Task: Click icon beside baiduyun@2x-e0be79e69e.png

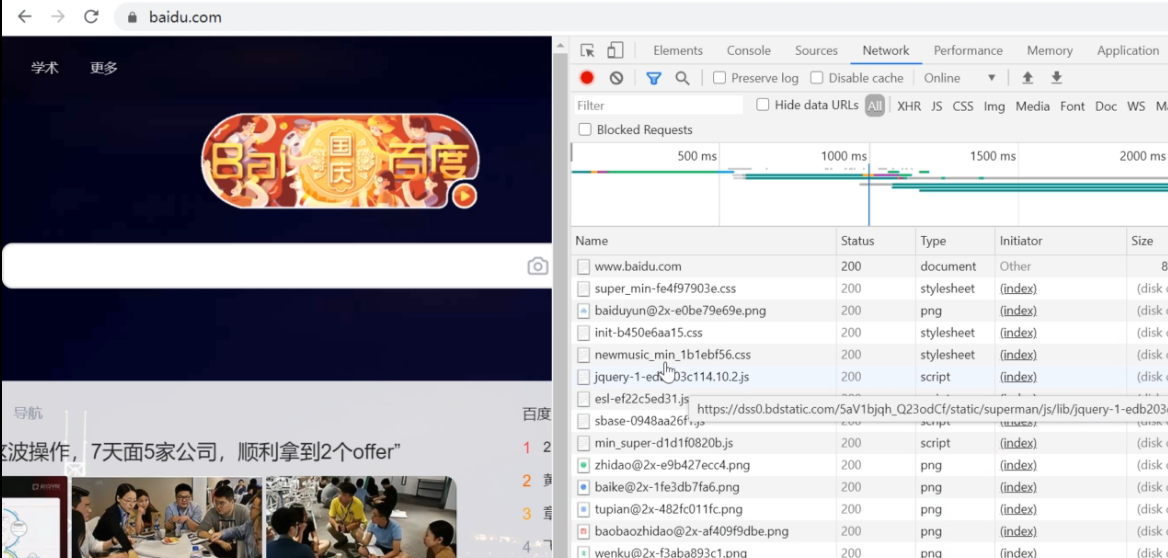Action: tap(583, 311)
